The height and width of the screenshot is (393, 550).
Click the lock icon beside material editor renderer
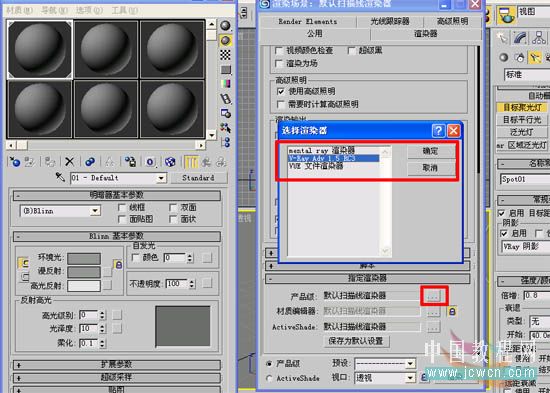point(452,311)
